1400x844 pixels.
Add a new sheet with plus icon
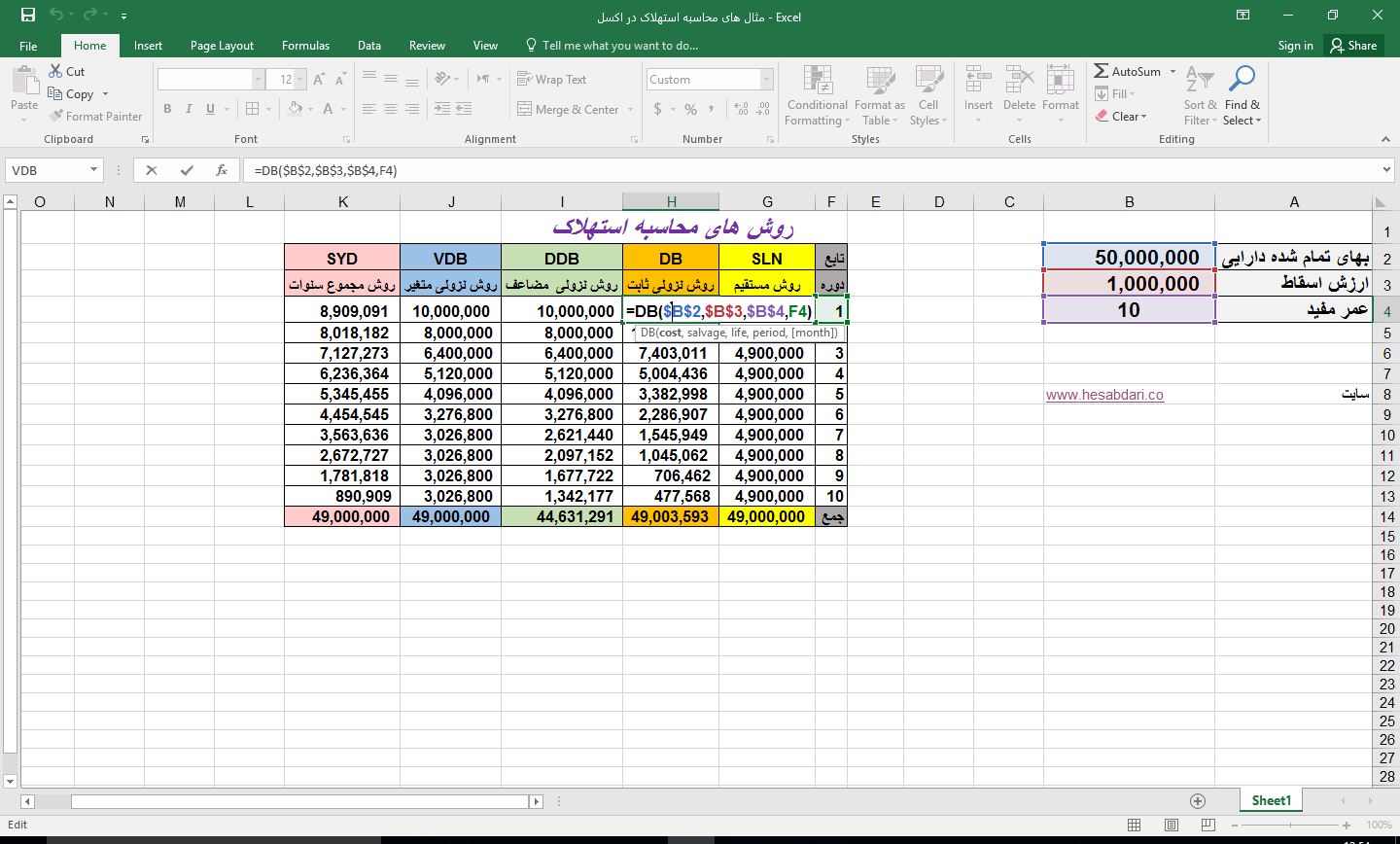tap(1198, 800)
